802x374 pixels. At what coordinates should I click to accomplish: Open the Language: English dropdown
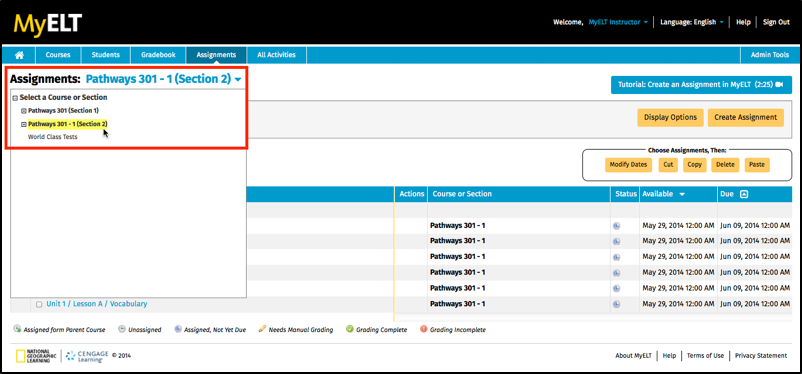coord(692,23)
